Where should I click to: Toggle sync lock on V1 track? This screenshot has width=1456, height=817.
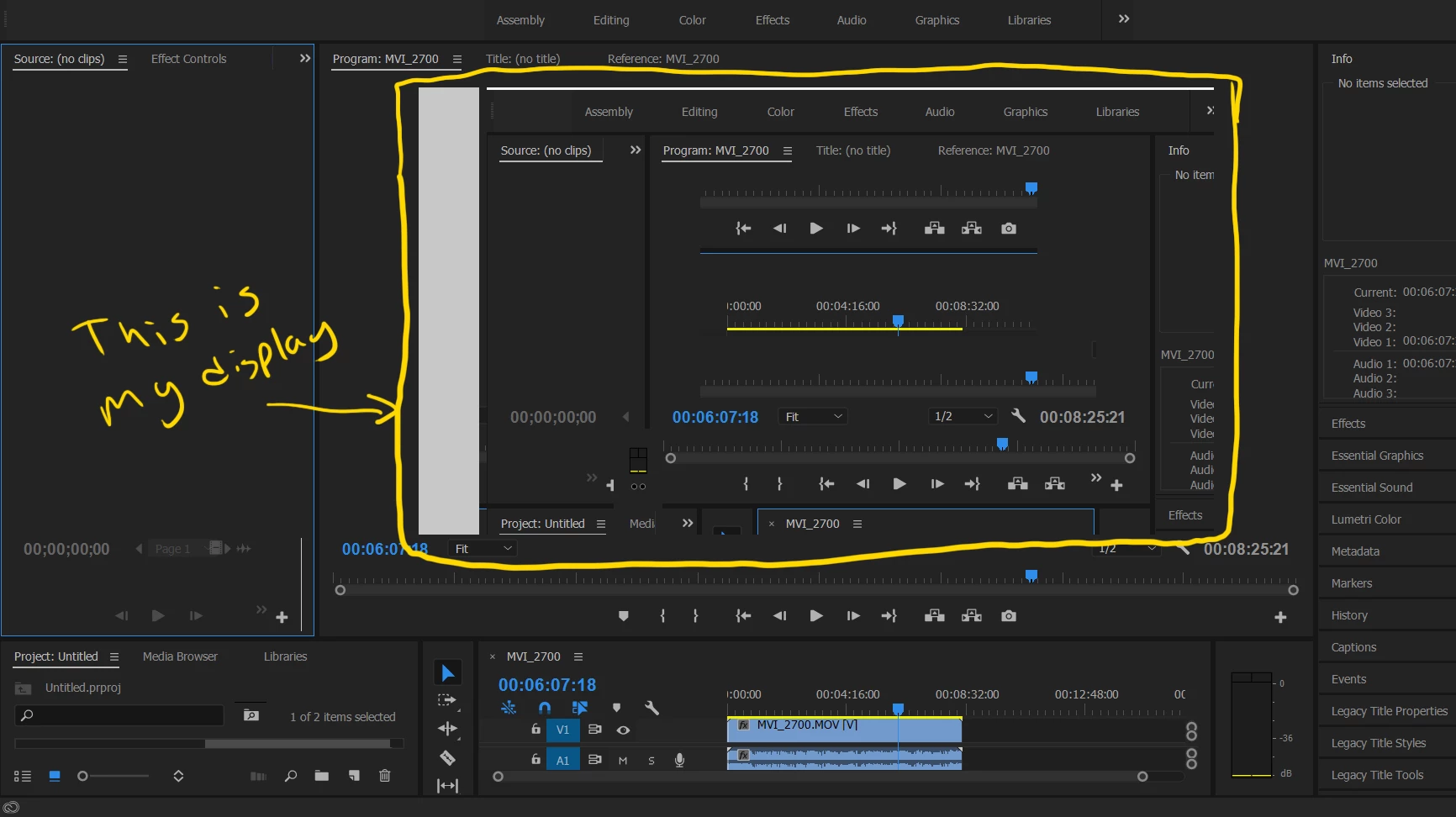(594, 730)
